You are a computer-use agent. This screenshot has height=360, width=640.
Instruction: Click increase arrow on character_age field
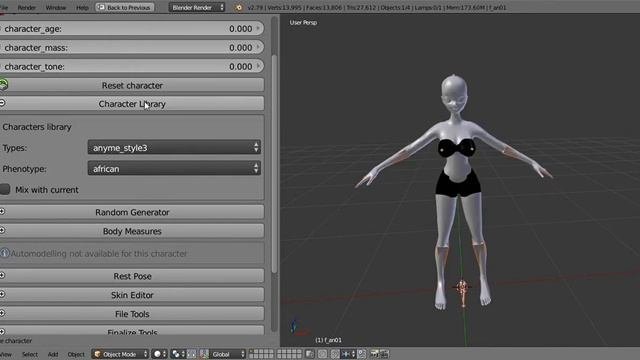point(258,28)
